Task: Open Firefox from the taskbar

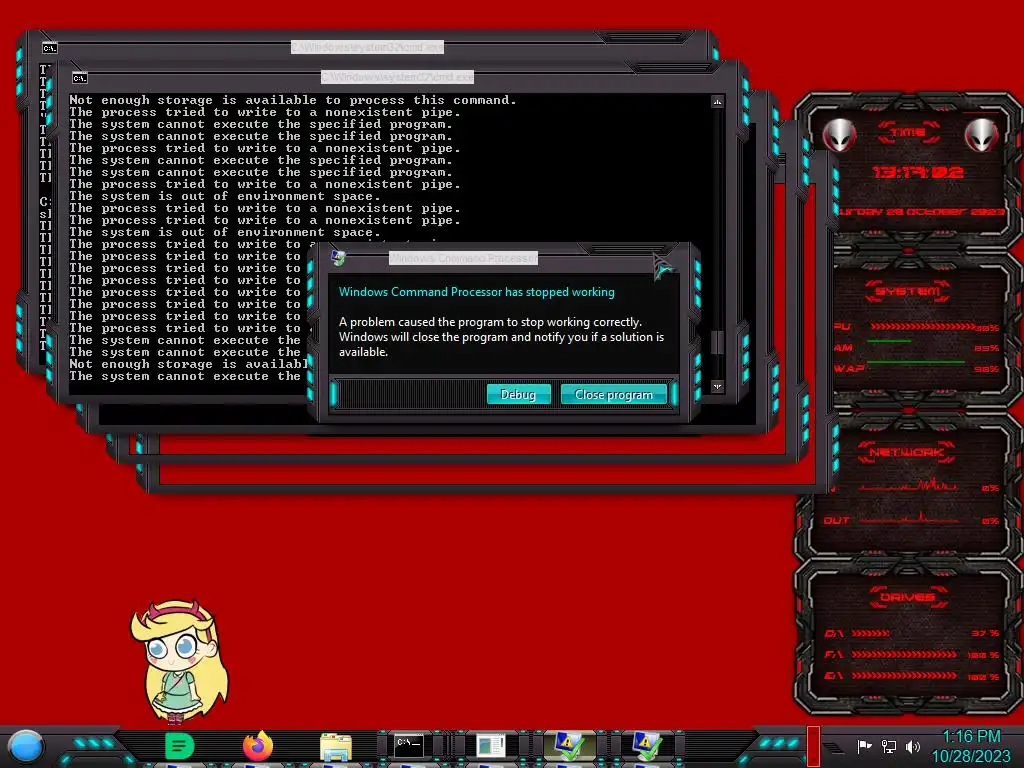Action: (x=258, y=746)
